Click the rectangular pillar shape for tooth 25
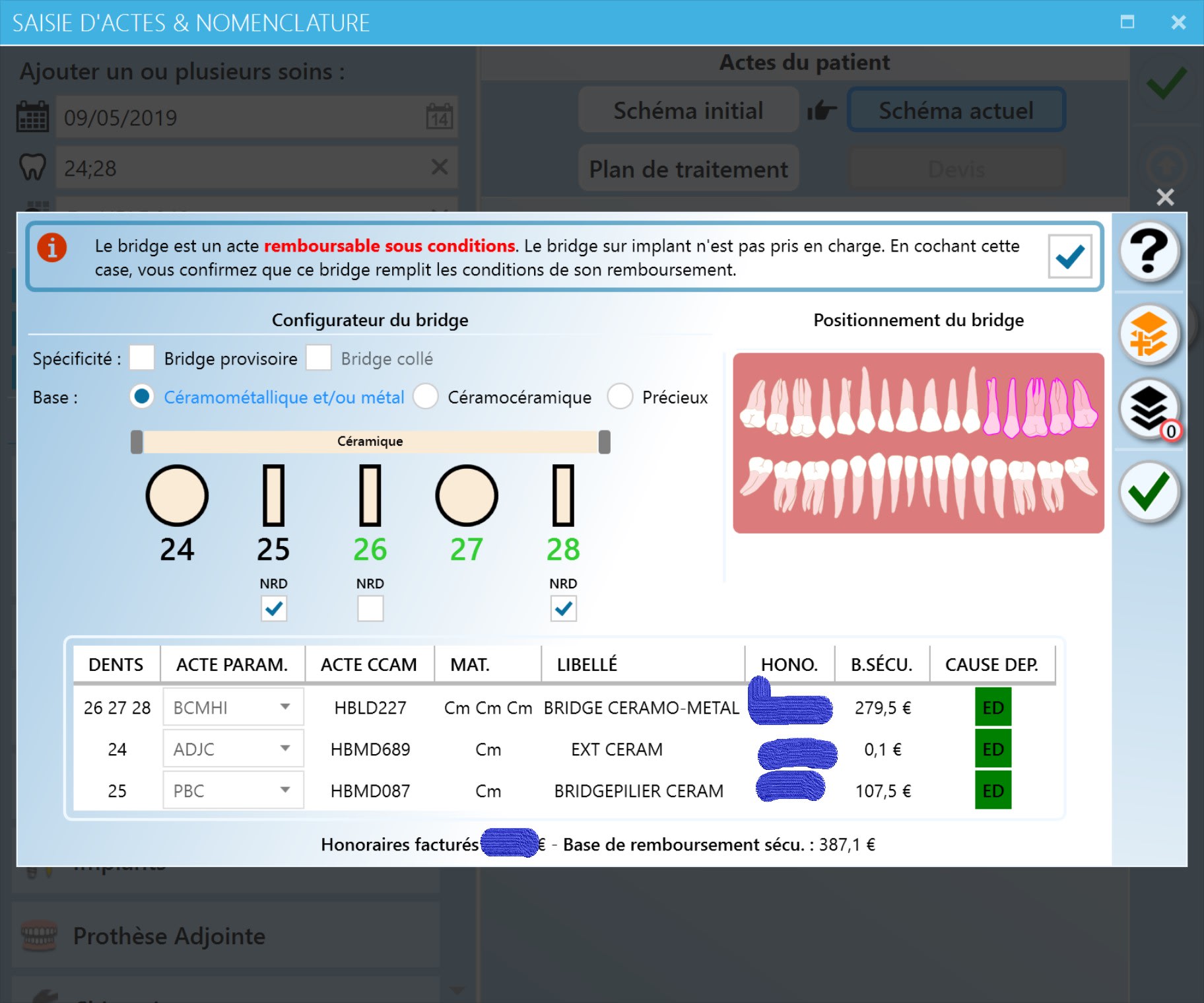Viewport: 1204px width, 1003px height. pos(273,495)
